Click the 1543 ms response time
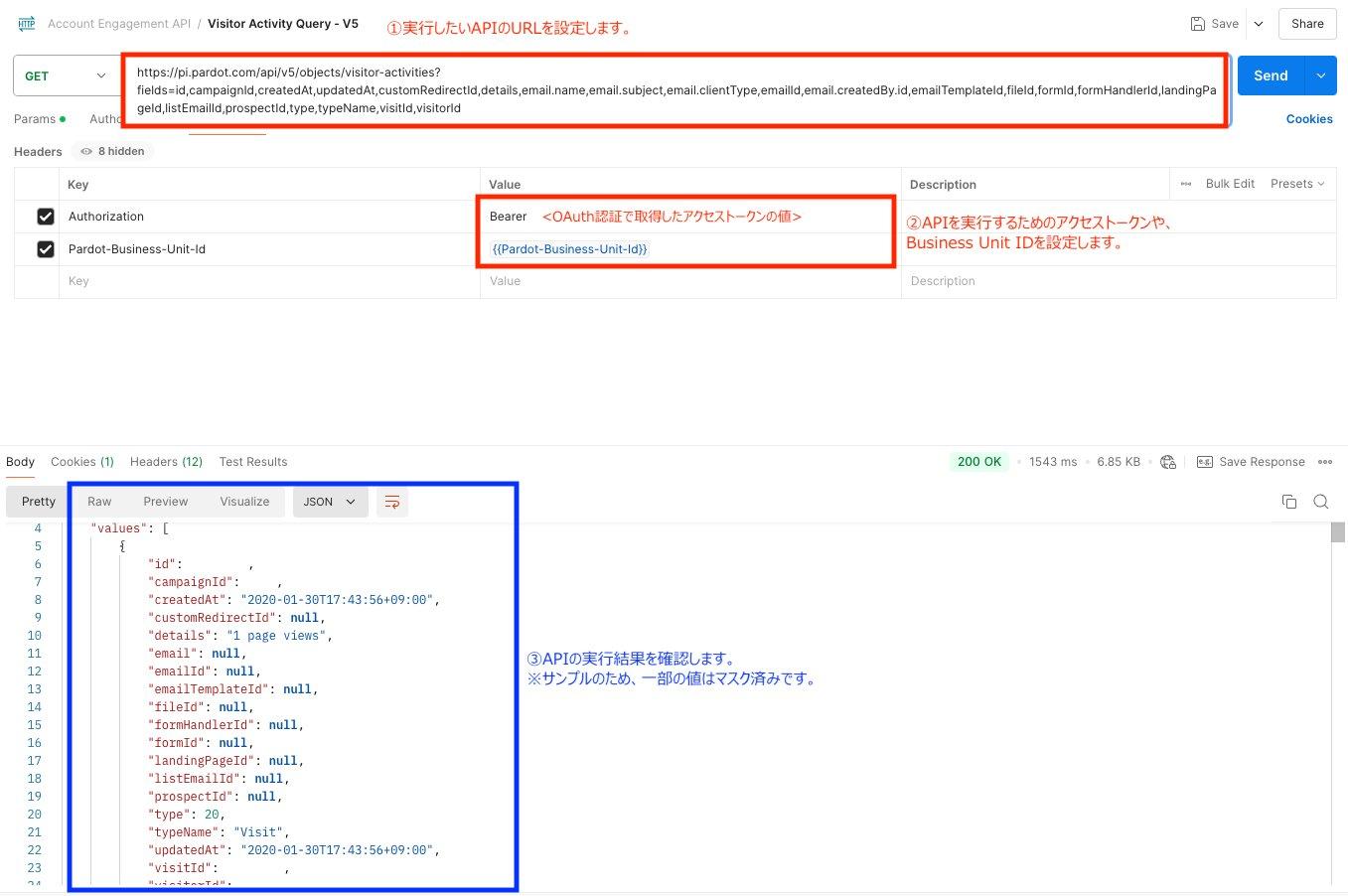Image resolution: width=1348 pixels, height=896 pixels. point(1053,462)
